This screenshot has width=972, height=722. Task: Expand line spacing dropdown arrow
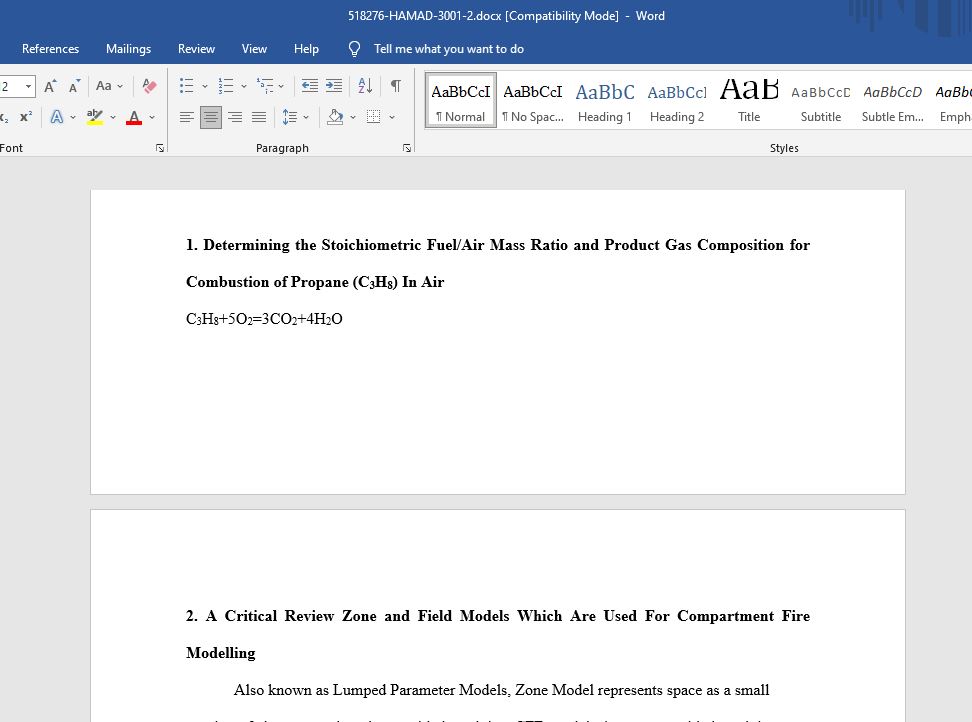pyautogui.click(x=306, y=117)
